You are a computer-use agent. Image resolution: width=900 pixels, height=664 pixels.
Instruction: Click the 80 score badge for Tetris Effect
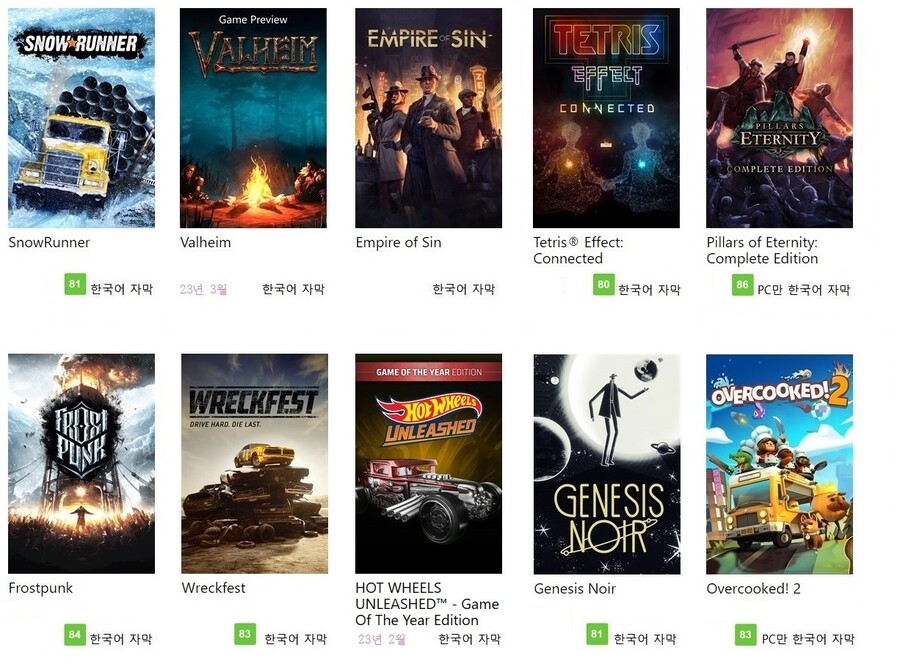[x=603, y=285]
